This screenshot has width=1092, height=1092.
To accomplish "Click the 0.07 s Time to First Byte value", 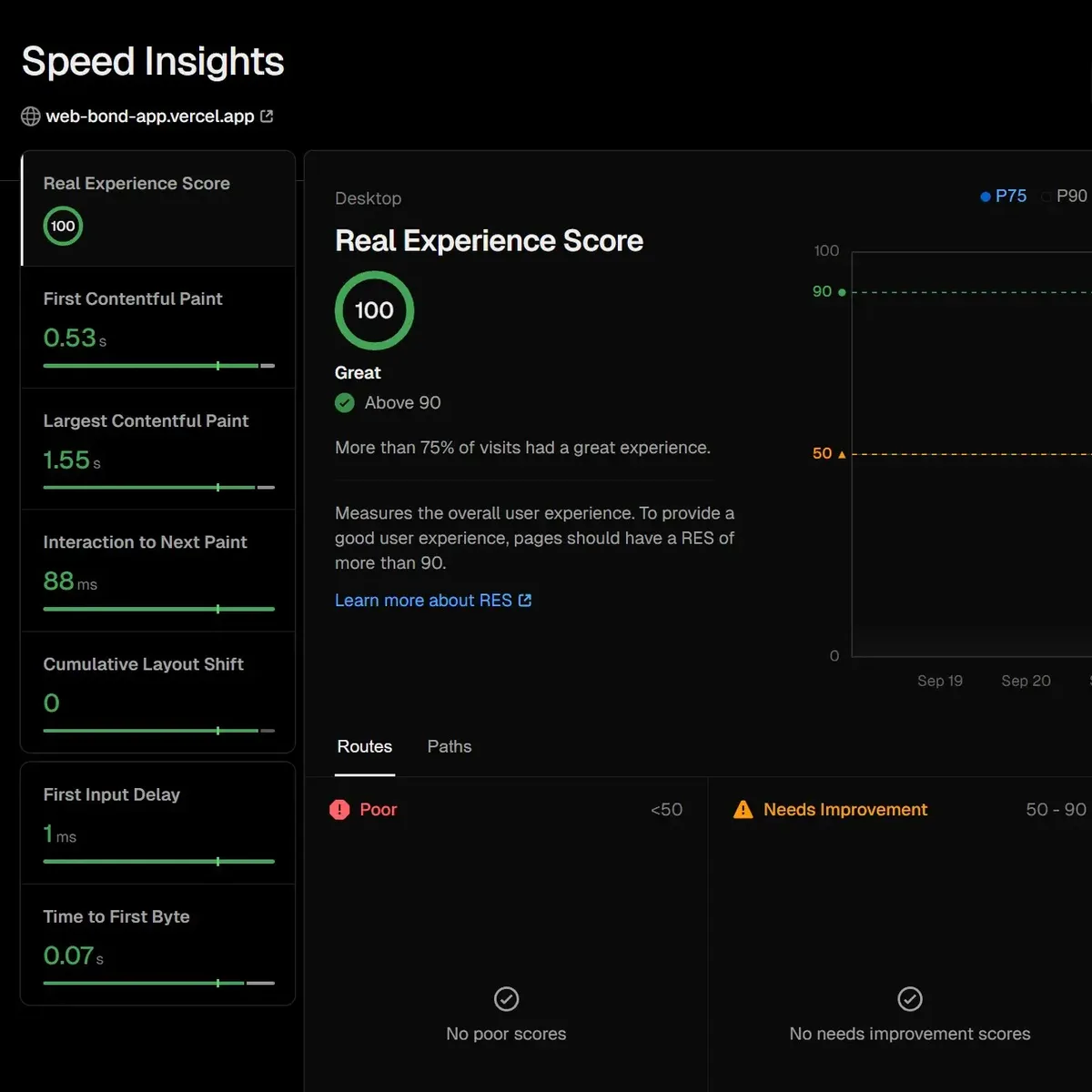I will click(x=74, y=955).
